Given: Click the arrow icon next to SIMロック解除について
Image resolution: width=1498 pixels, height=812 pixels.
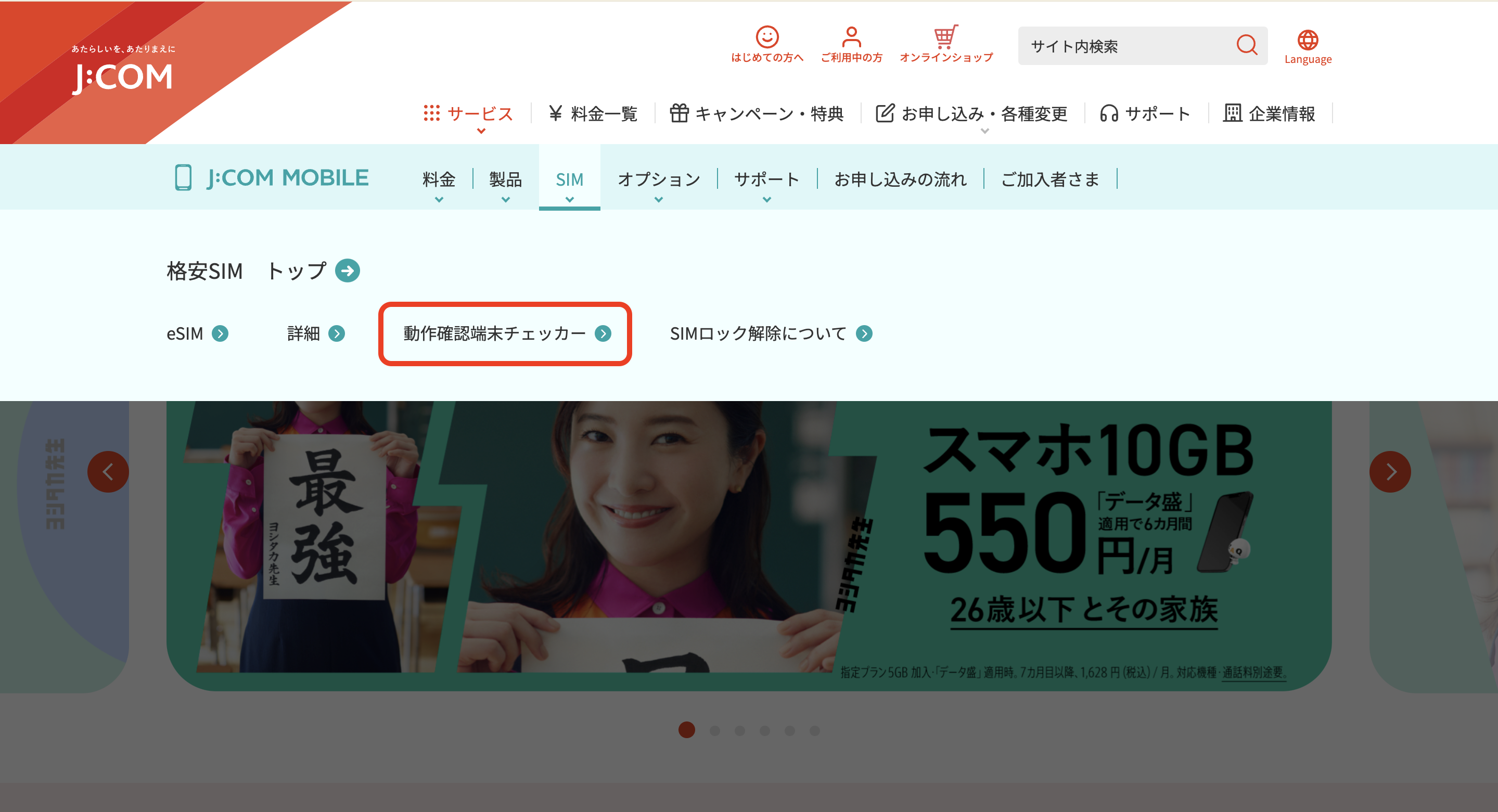Looking at the screenshot, I should point(864,333).
